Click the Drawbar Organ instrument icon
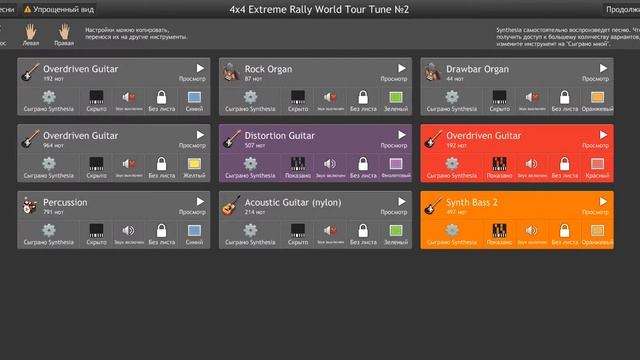This screenshot has width=640, height=360. (433, 72)
